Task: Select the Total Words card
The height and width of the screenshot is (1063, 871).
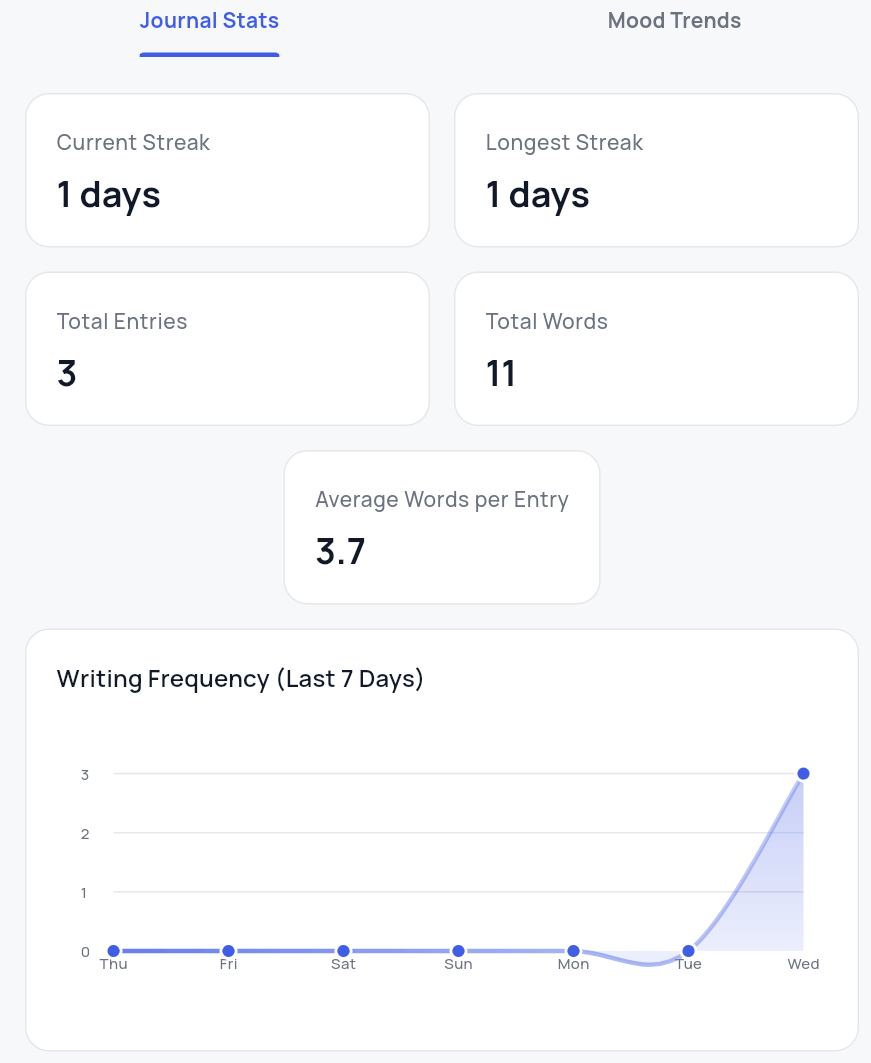Action: [656, 348]
